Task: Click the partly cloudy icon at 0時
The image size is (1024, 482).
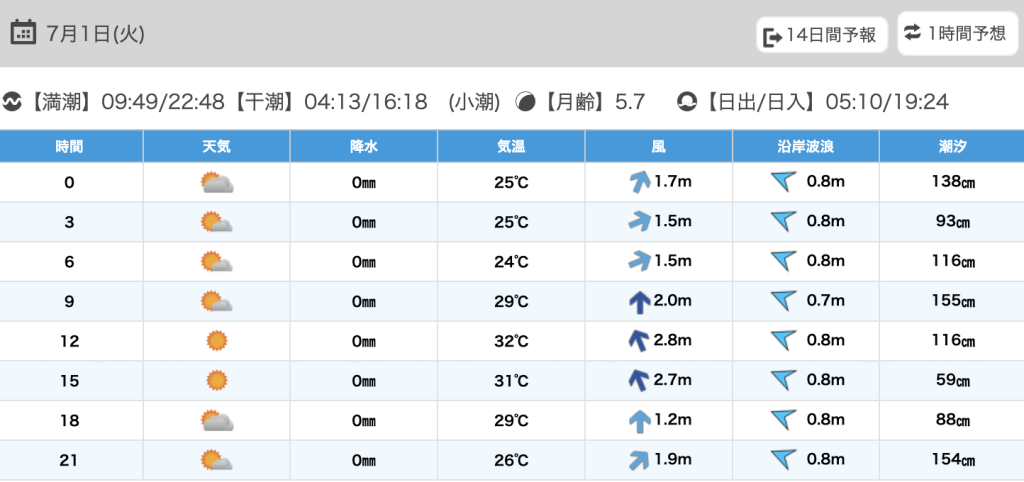Action: [x=216, y=182]
